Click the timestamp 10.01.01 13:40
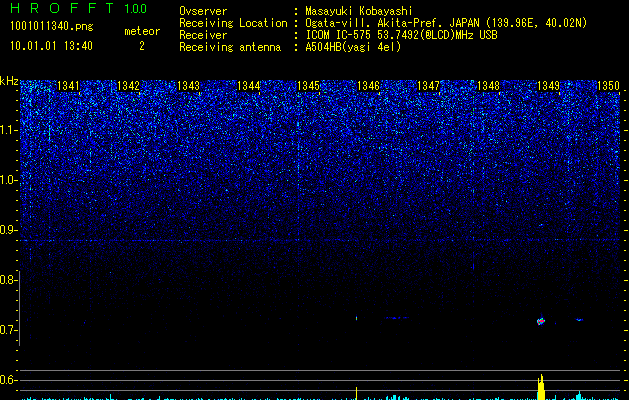The width and height of the screenshot is (629, 400). 51,46
